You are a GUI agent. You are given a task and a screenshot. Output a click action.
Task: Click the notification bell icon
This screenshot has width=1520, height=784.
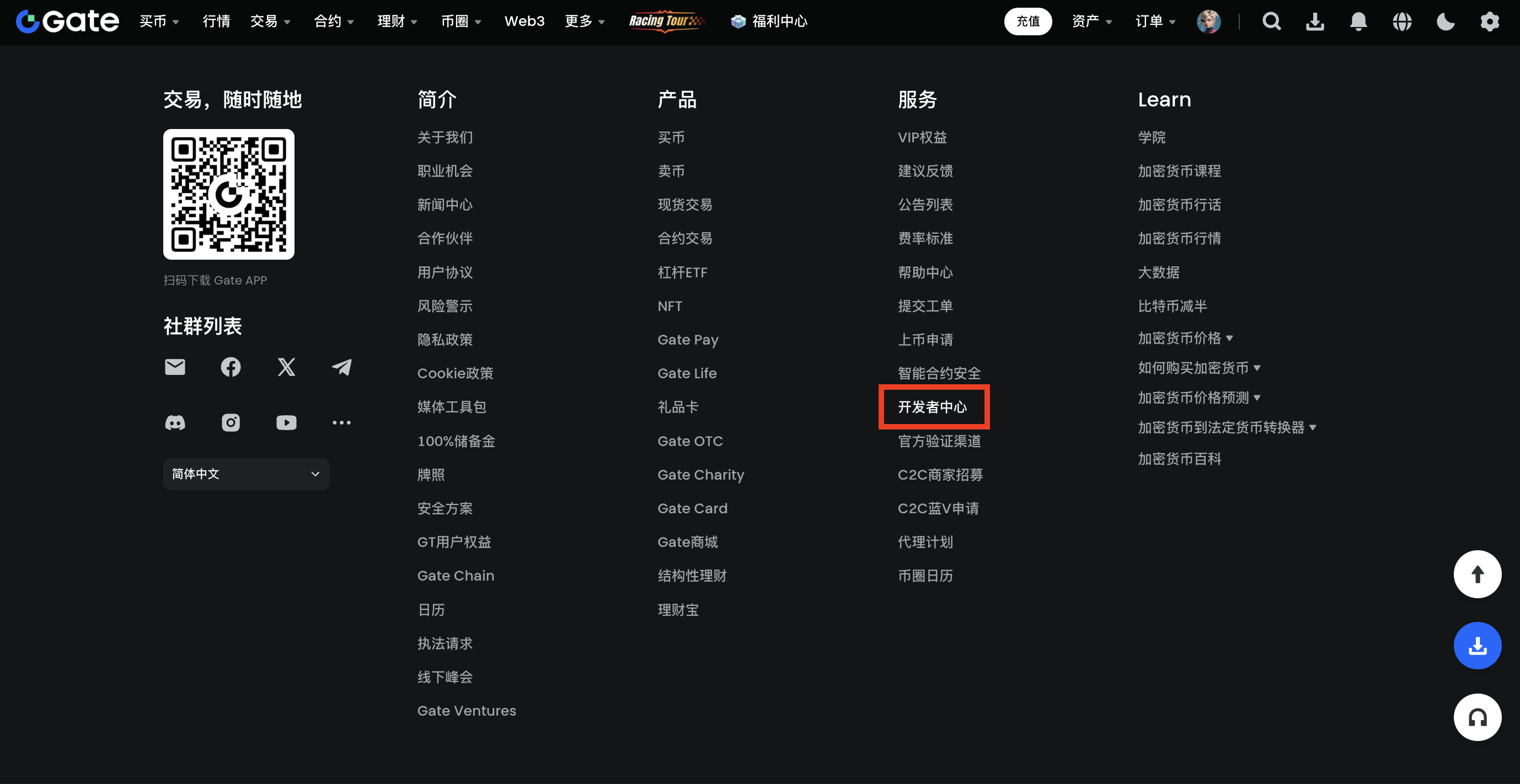point(1358,22)
